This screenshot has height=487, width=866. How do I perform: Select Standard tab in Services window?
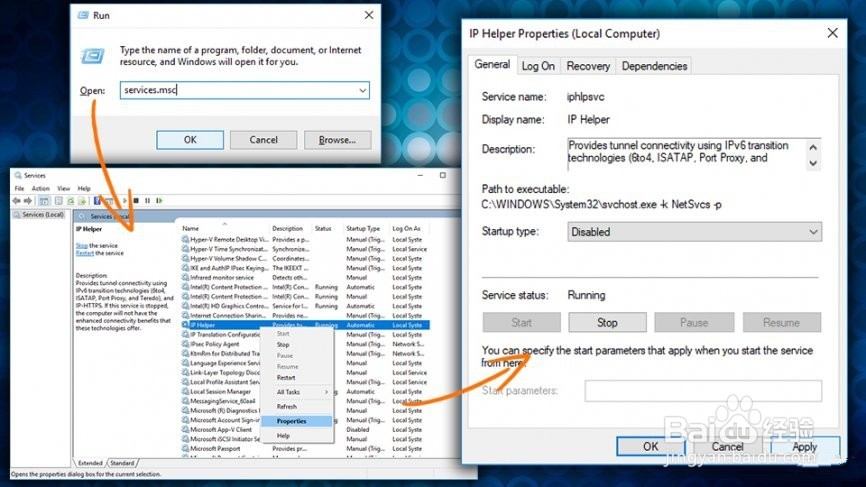[122, 463]
